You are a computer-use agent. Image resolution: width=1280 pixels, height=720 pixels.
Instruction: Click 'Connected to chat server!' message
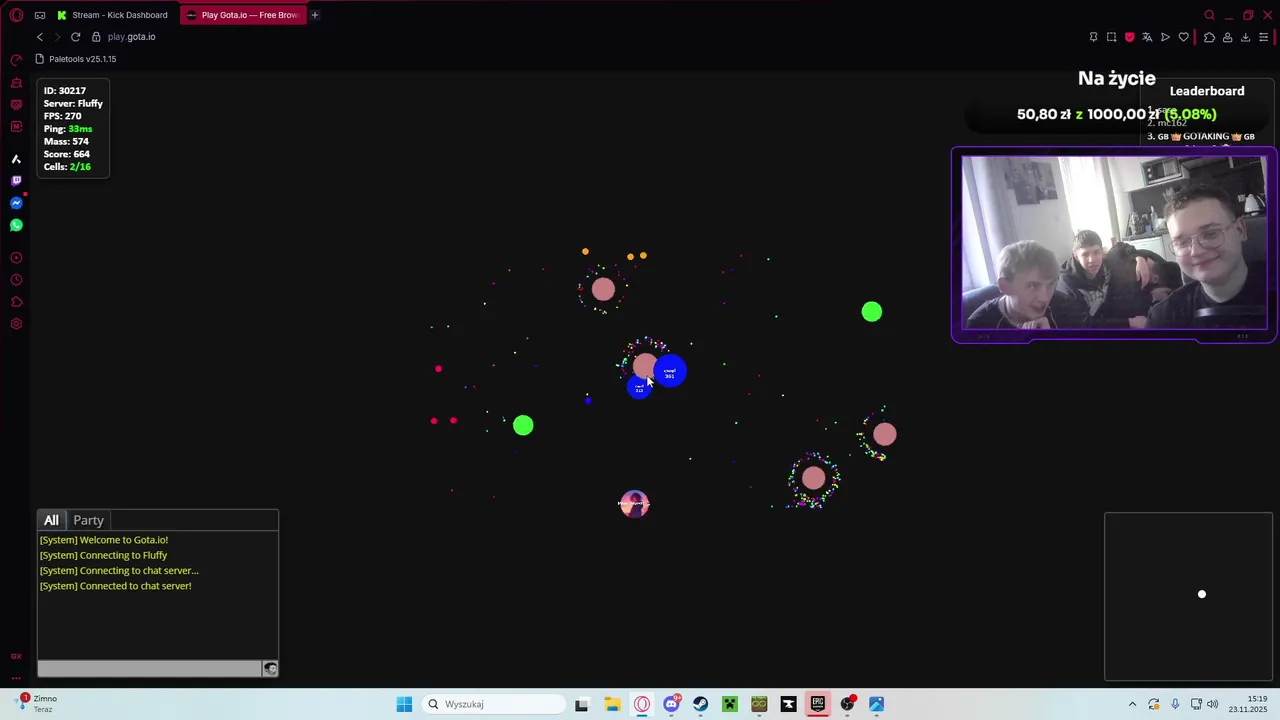[115, 586]
